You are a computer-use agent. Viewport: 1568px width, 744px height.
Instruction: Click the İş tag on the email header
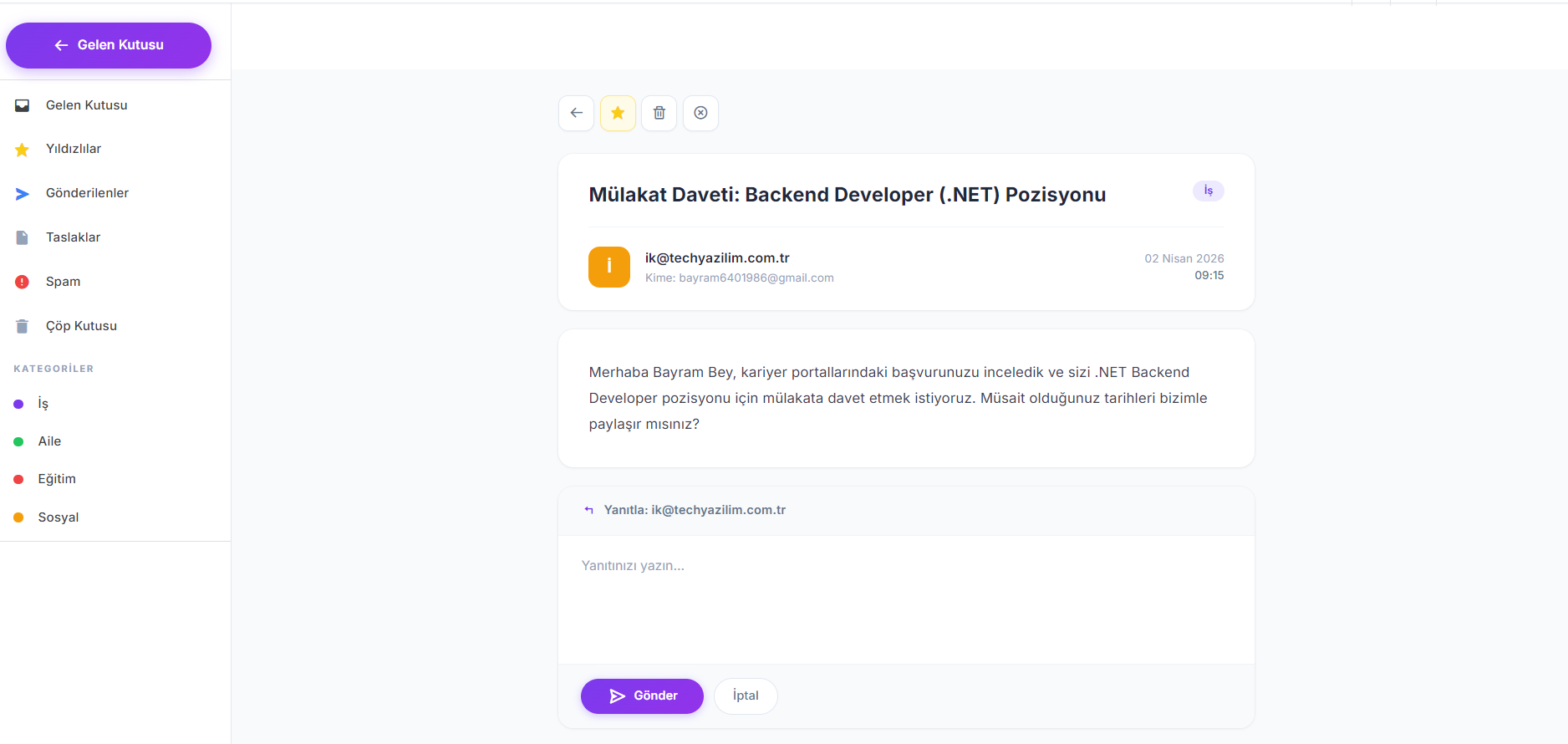[x=1208, y=191]
